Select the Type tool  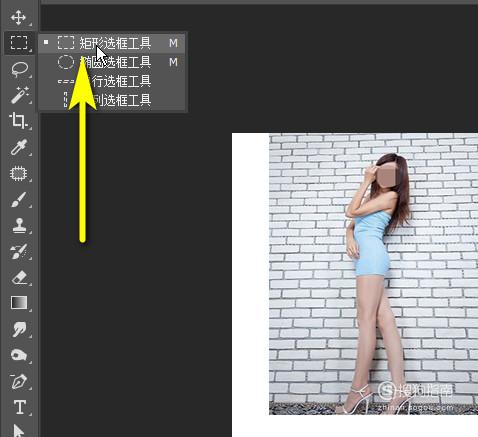20,407
